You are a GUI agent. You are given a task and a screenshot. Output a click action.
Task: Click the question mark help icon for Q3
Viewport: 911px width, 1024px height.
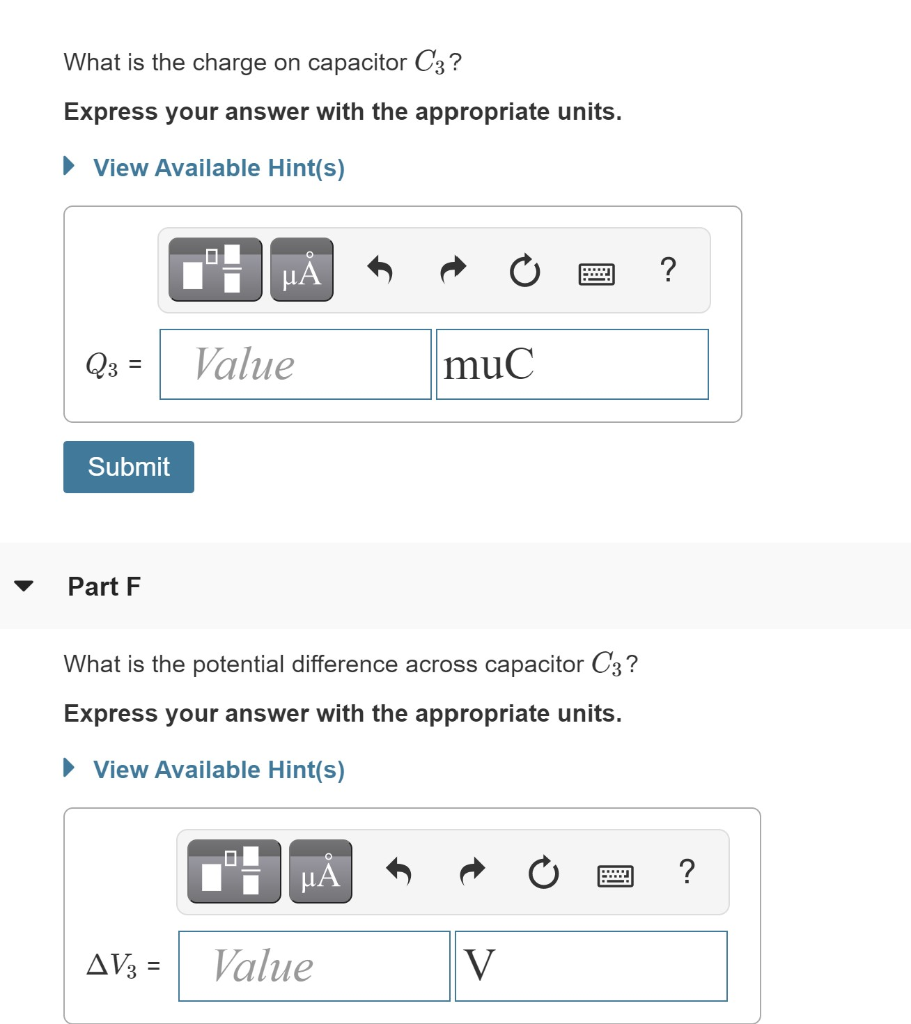(668, 269)
